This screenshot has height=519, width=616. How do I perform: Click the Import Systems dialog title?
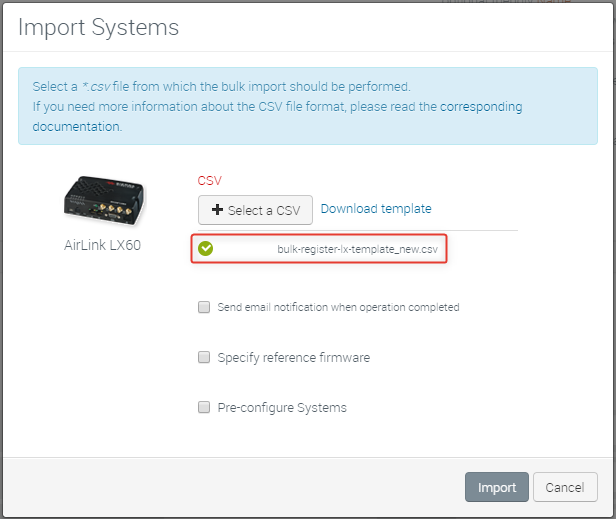pos(99,27)
